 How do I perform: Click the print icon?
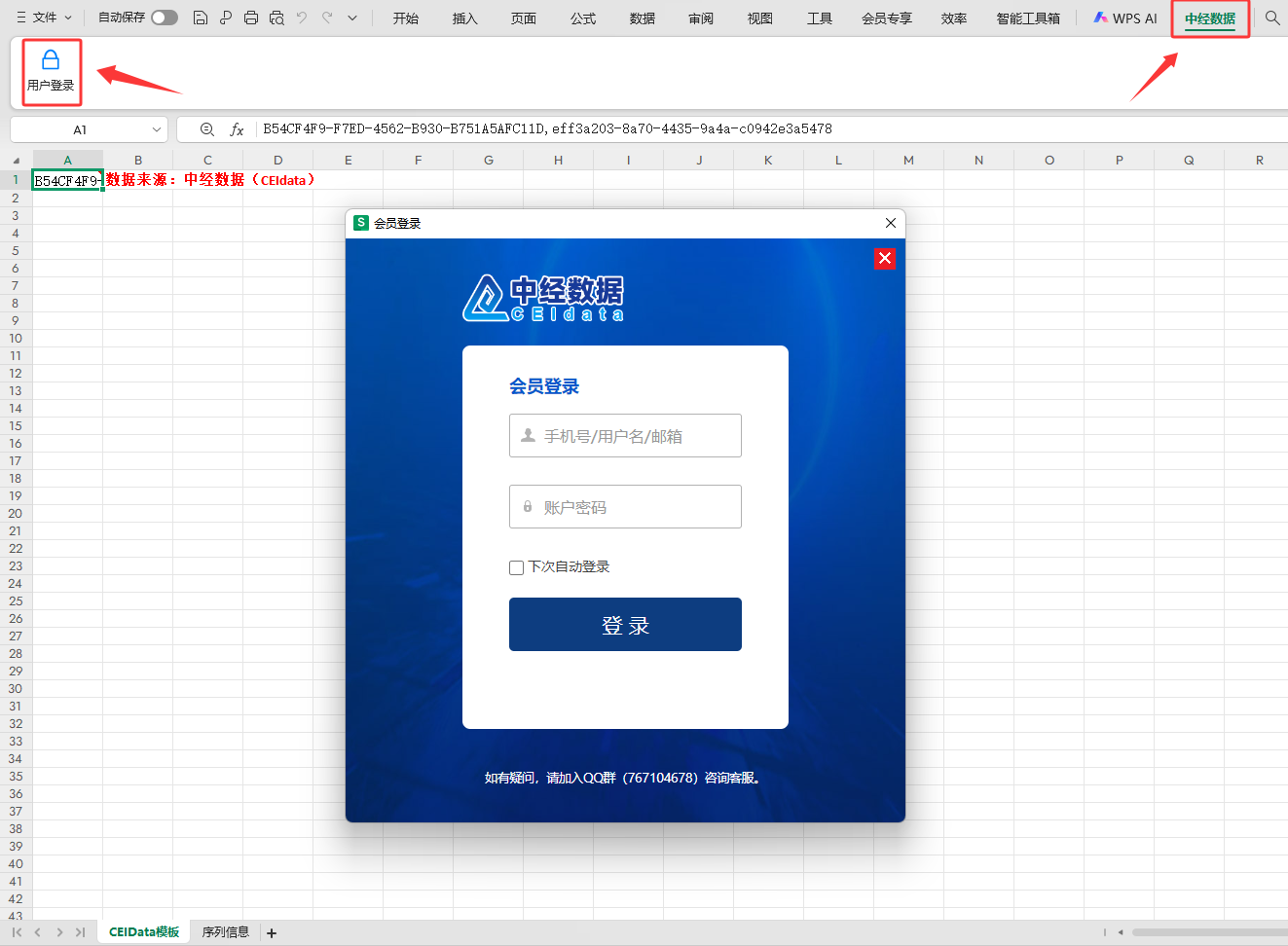pyautogui.click(x=251, y=18)
